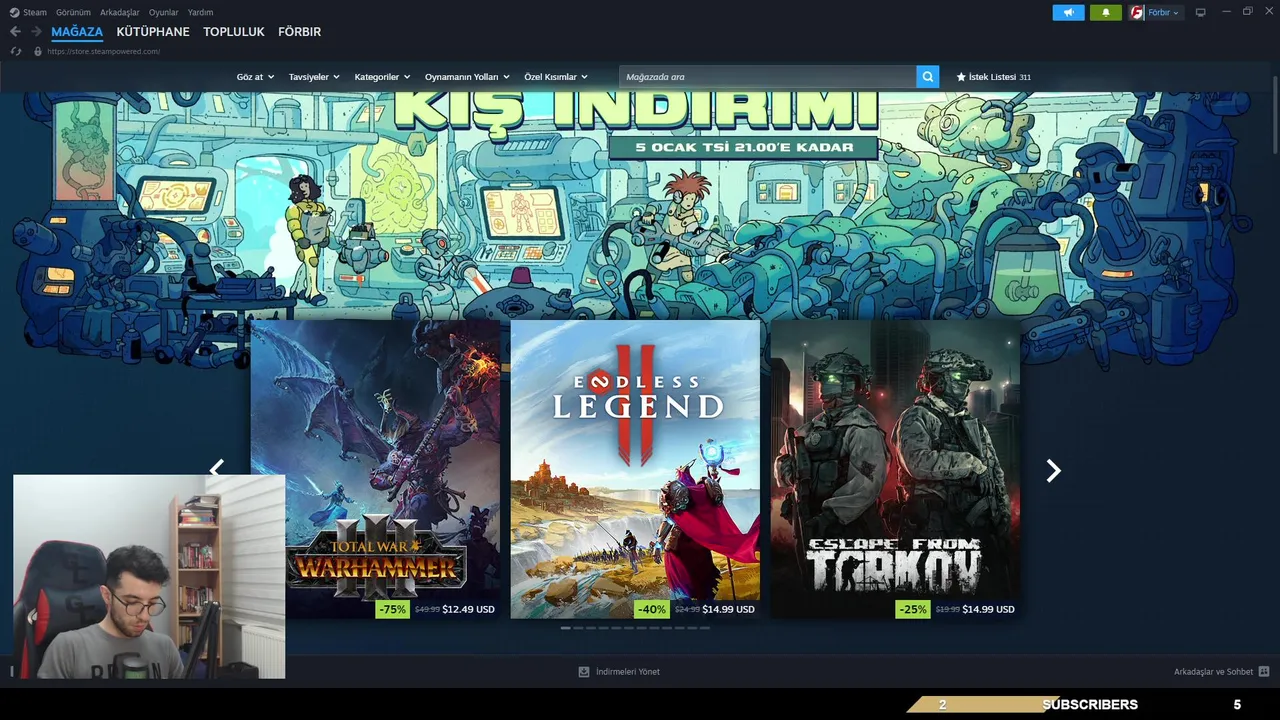Expand the Oynamanın Yolları dropdown
The height and width of the screenshot is (720, 1280).
(x=467, y=77)
